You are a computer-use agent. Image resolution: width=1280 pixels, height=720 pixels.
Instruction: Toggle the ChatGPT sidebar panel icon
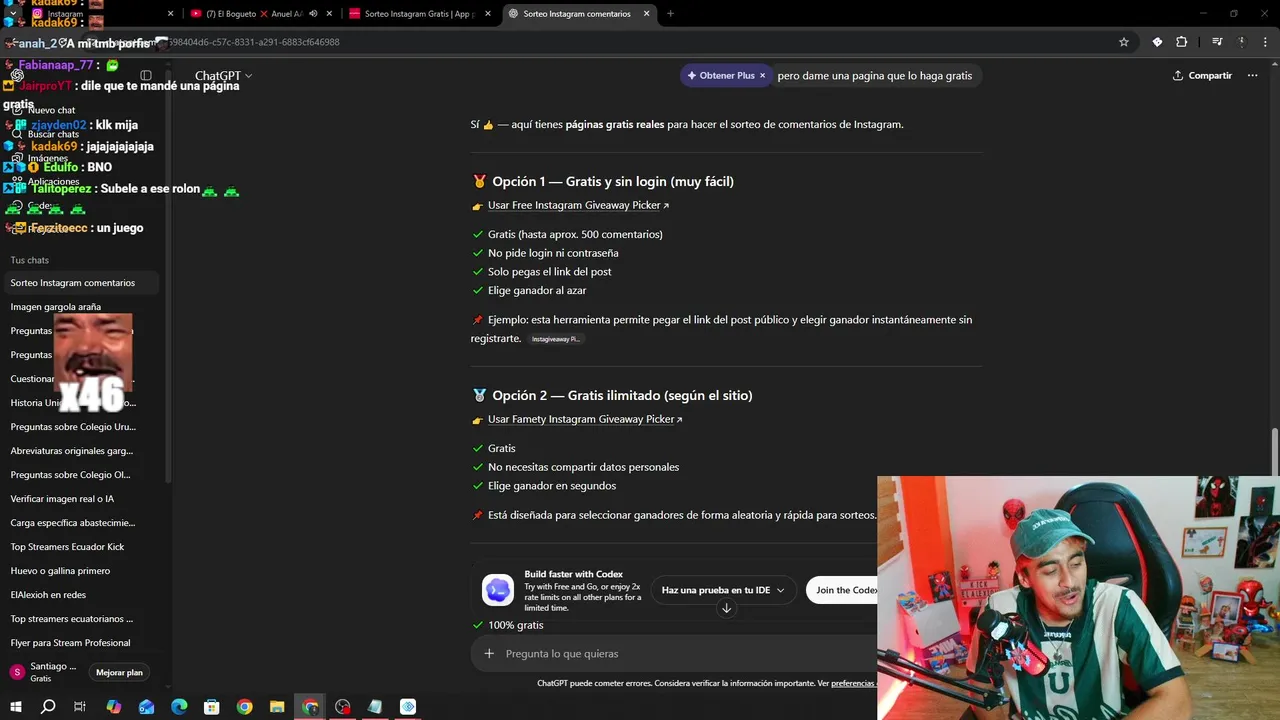pyautogui.click(x=146, y=76)
